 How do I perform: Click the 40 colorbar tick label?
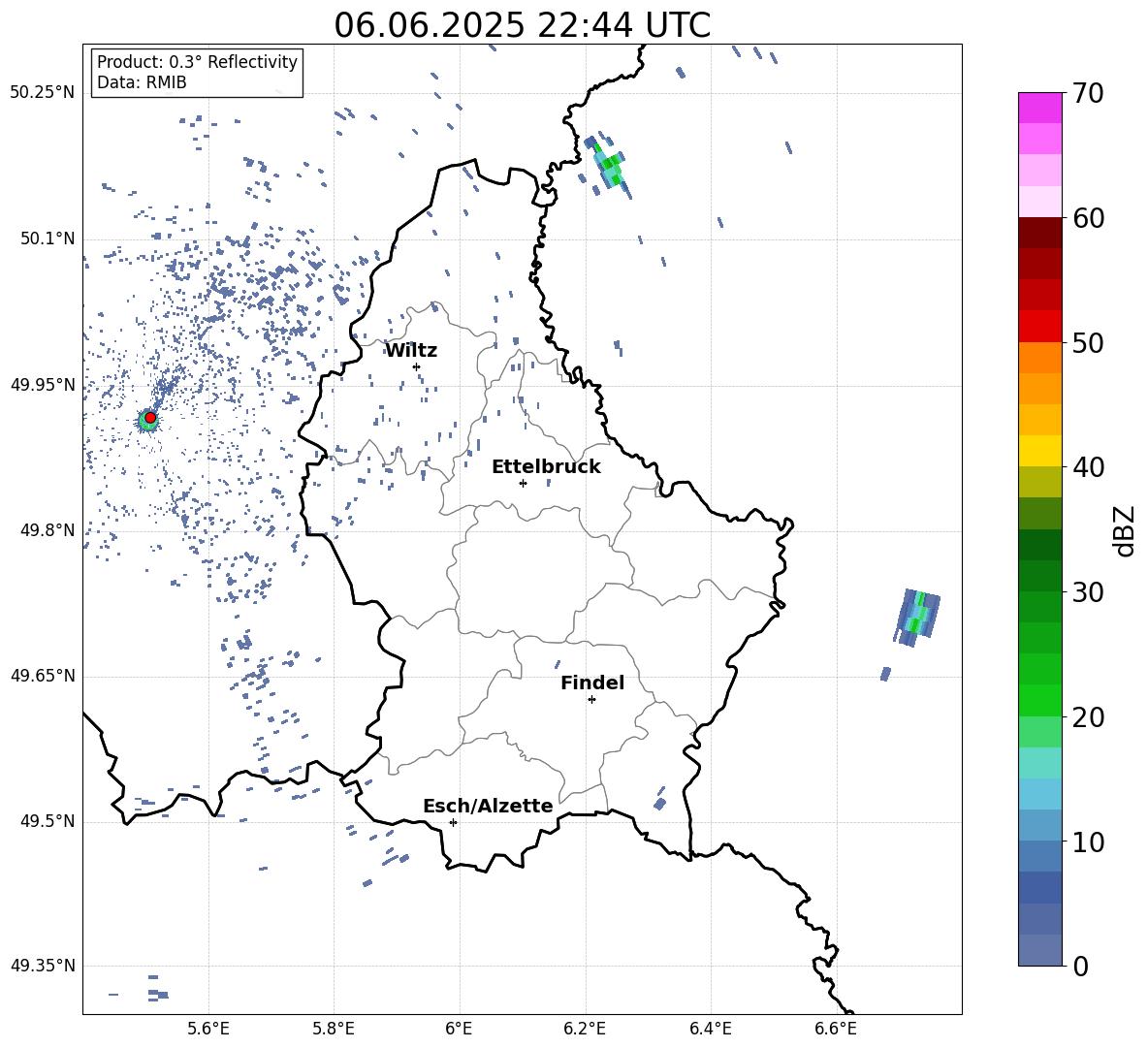click(x=1088, y=467)
